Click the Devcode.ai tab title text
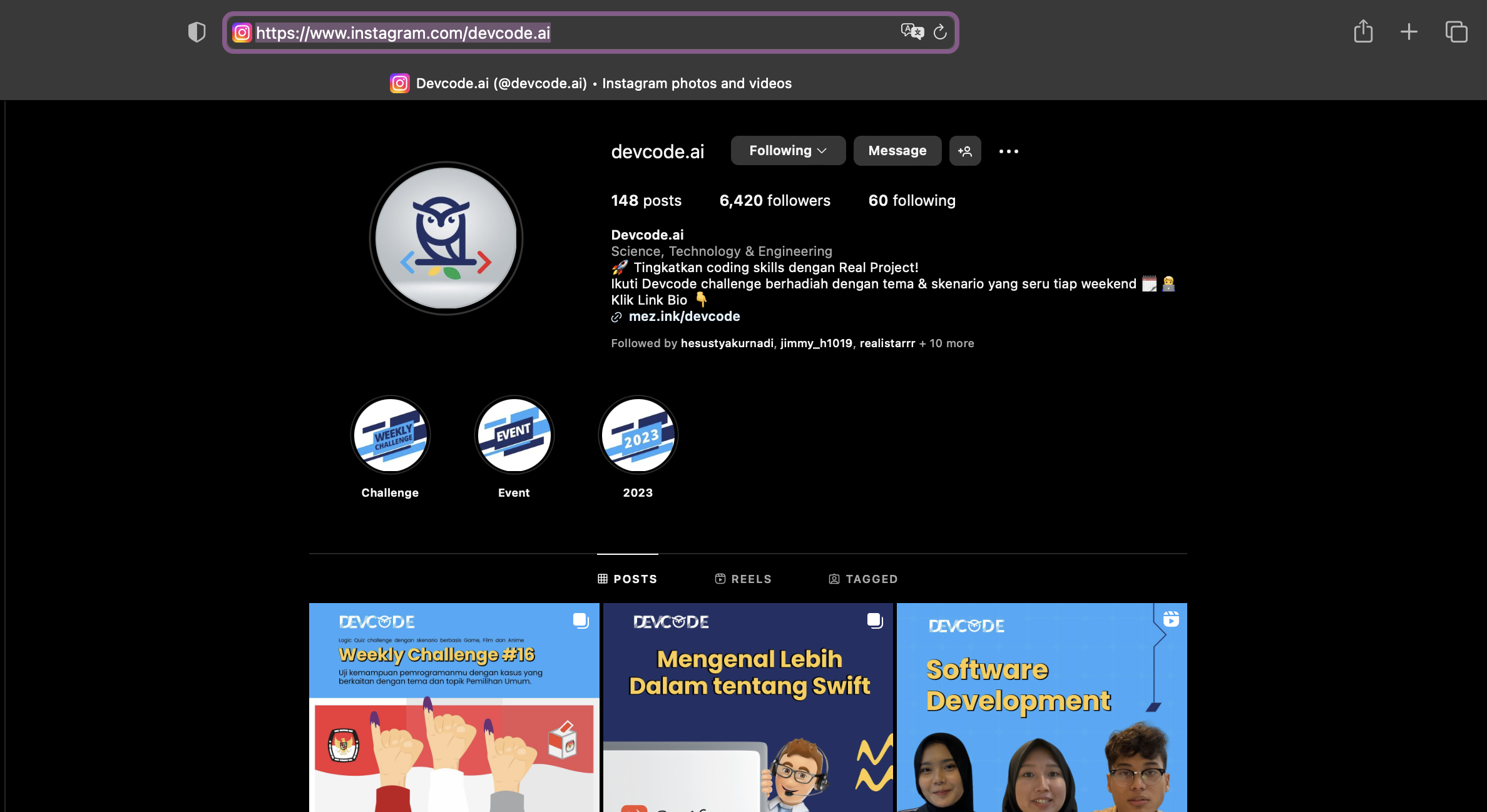1487x812 pixels. pyautogui.click(x=604, y=83)
